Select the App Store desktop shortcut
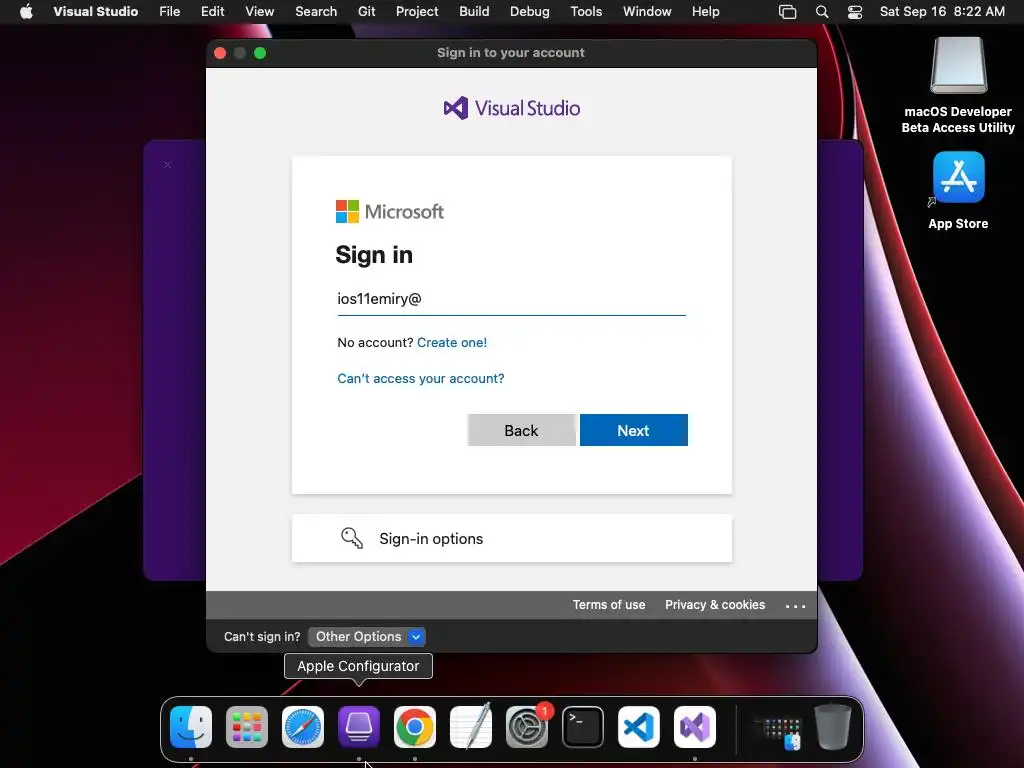Viewport: 1024px width, 768px height. tap(958, 191)
